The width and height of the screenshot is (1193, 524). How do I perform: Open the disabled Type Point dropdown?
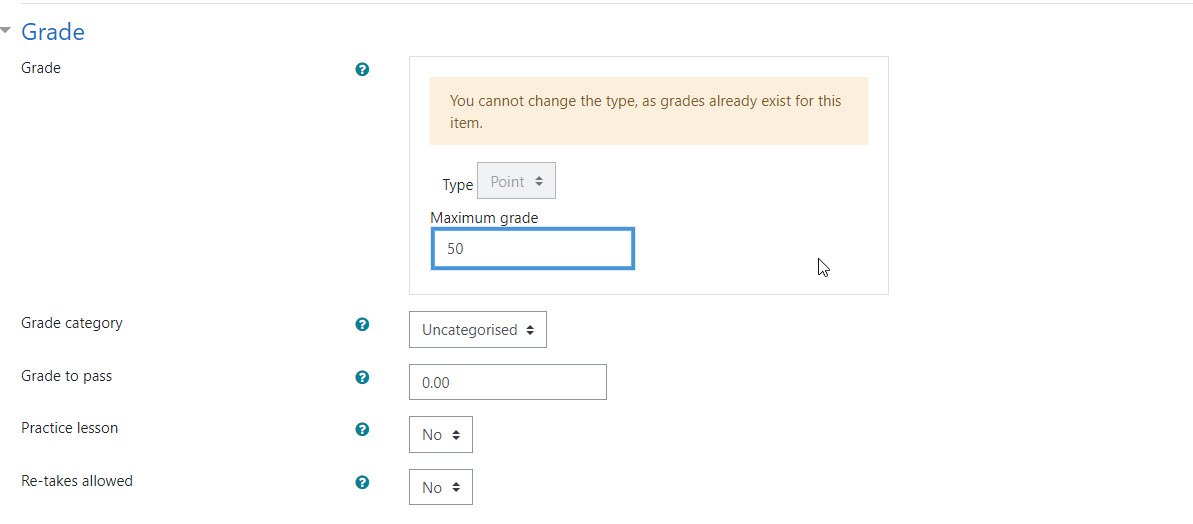coord(517,181)
